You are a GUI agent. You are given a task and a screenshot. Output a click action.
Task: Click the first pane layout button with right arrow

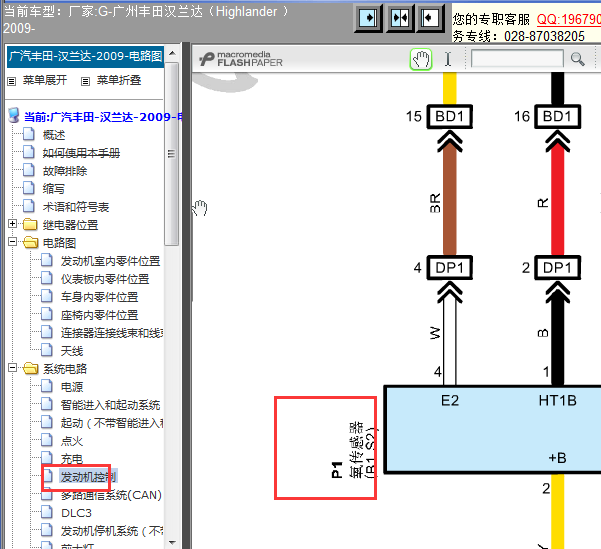tap(368, 18)
